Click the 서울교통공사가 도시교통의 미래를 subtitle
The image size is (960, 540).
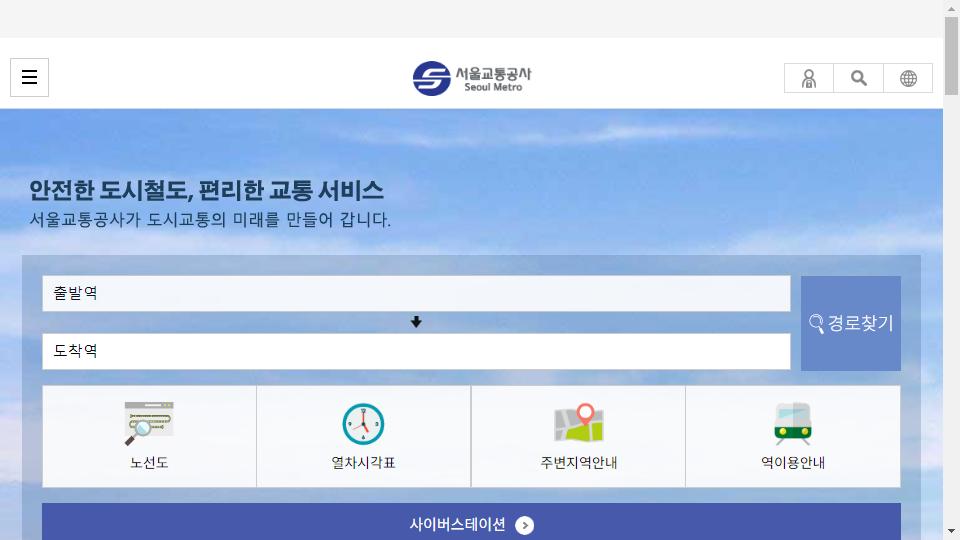(210, 219)
